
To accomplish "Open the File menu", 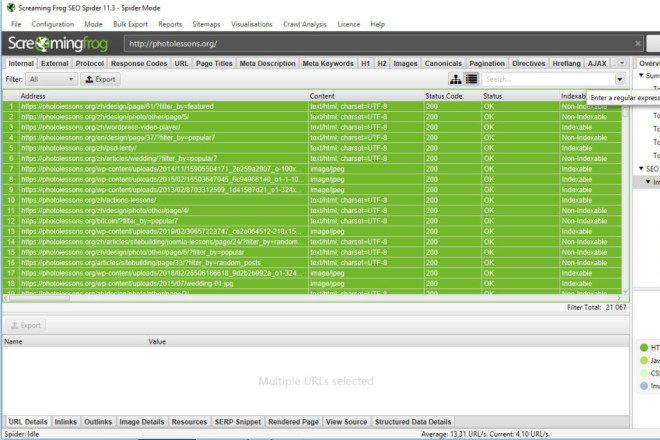I will click(16, 24).
